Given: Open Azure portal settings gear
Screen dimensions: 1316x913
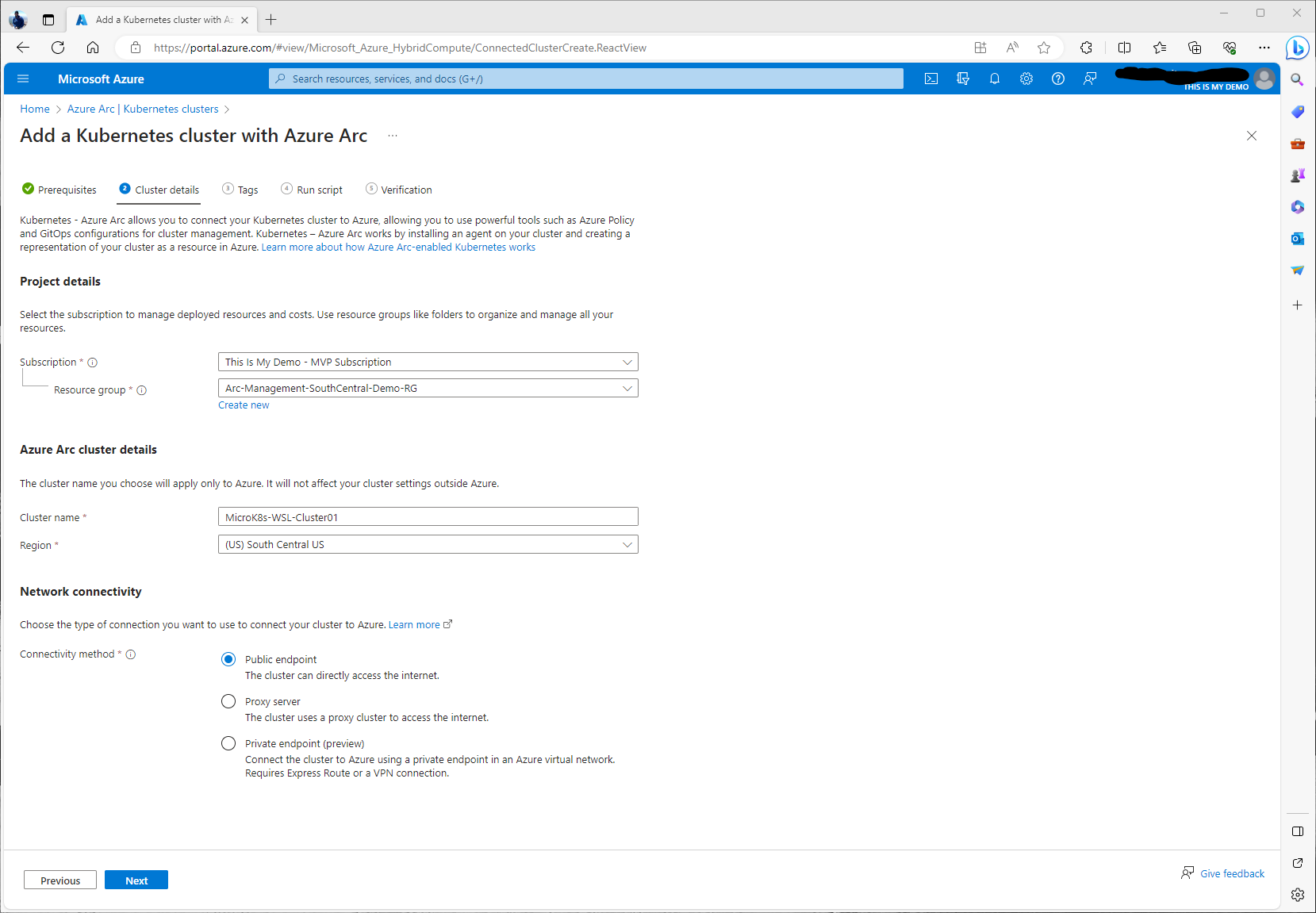Looking at the screenshot, I should click(1026, 79).
